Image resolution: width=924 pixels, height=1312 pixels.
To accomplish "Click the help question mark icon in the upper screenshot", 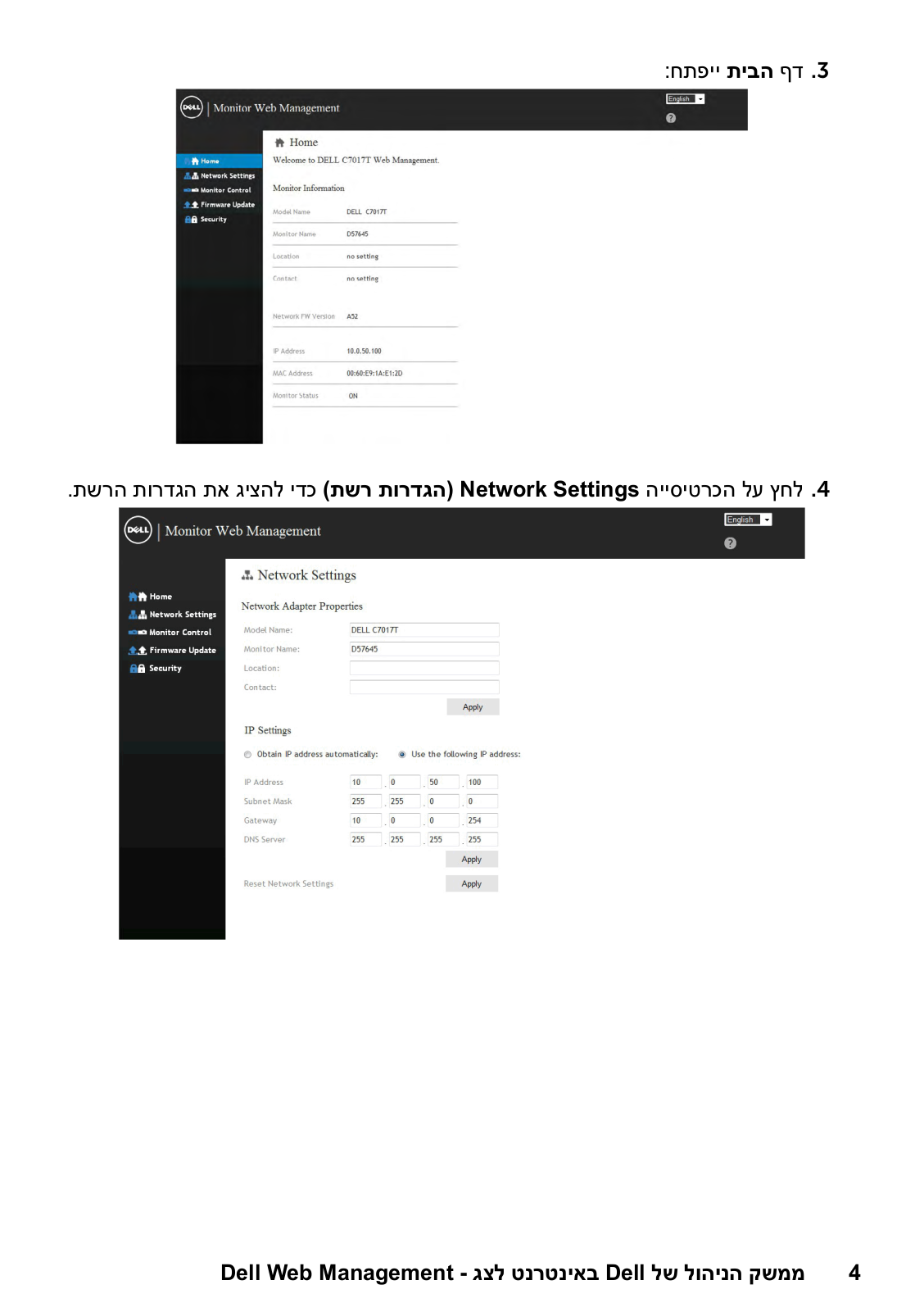I will click(x=671, y=118).
